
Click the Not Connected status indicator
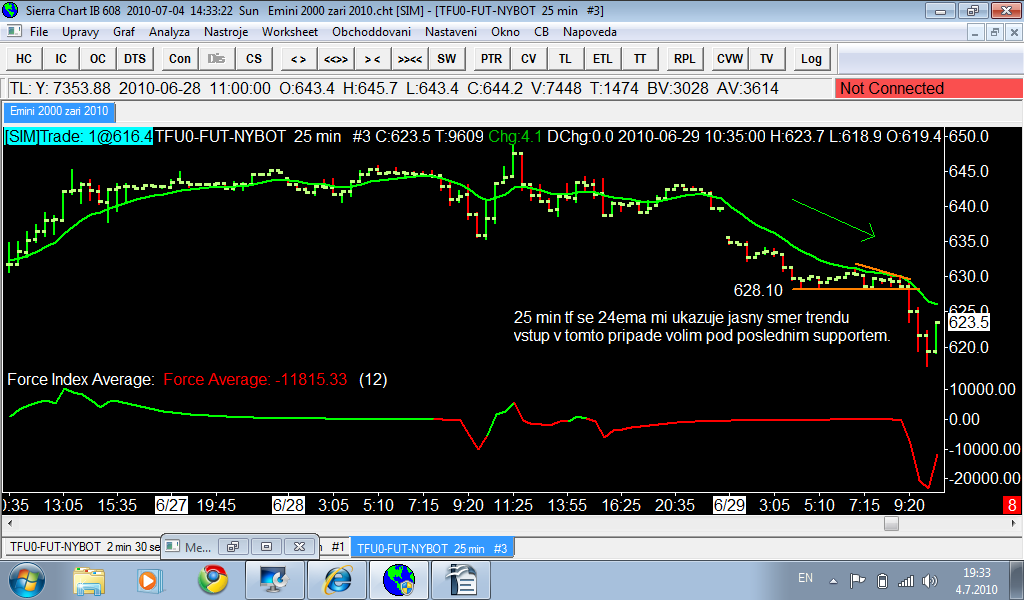point(928,88)
